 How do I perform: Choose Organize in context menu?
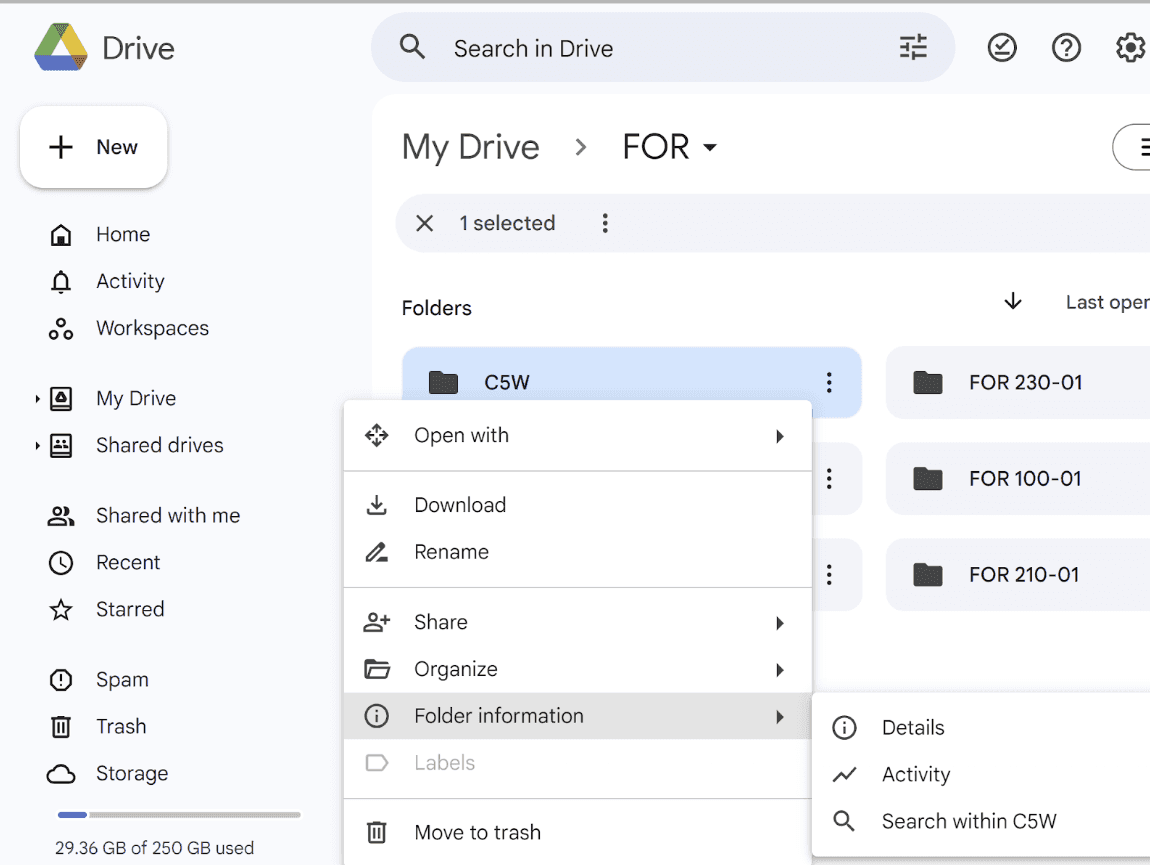point(578,669)
